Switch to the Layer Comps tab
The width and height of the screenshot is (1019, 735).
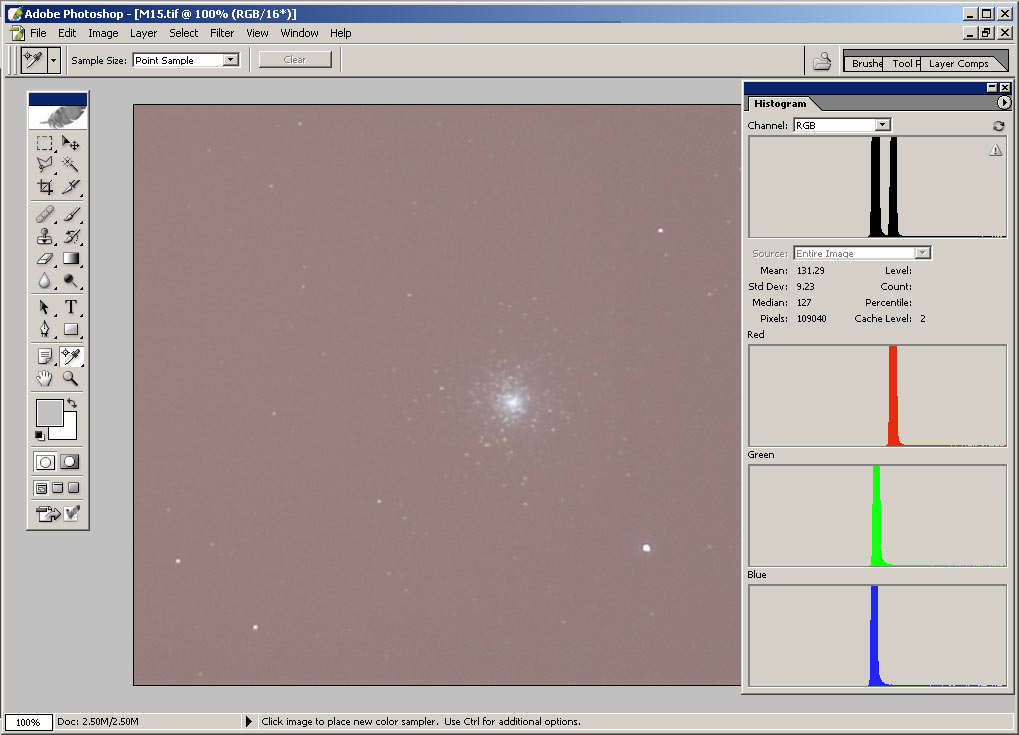[958, 63]
